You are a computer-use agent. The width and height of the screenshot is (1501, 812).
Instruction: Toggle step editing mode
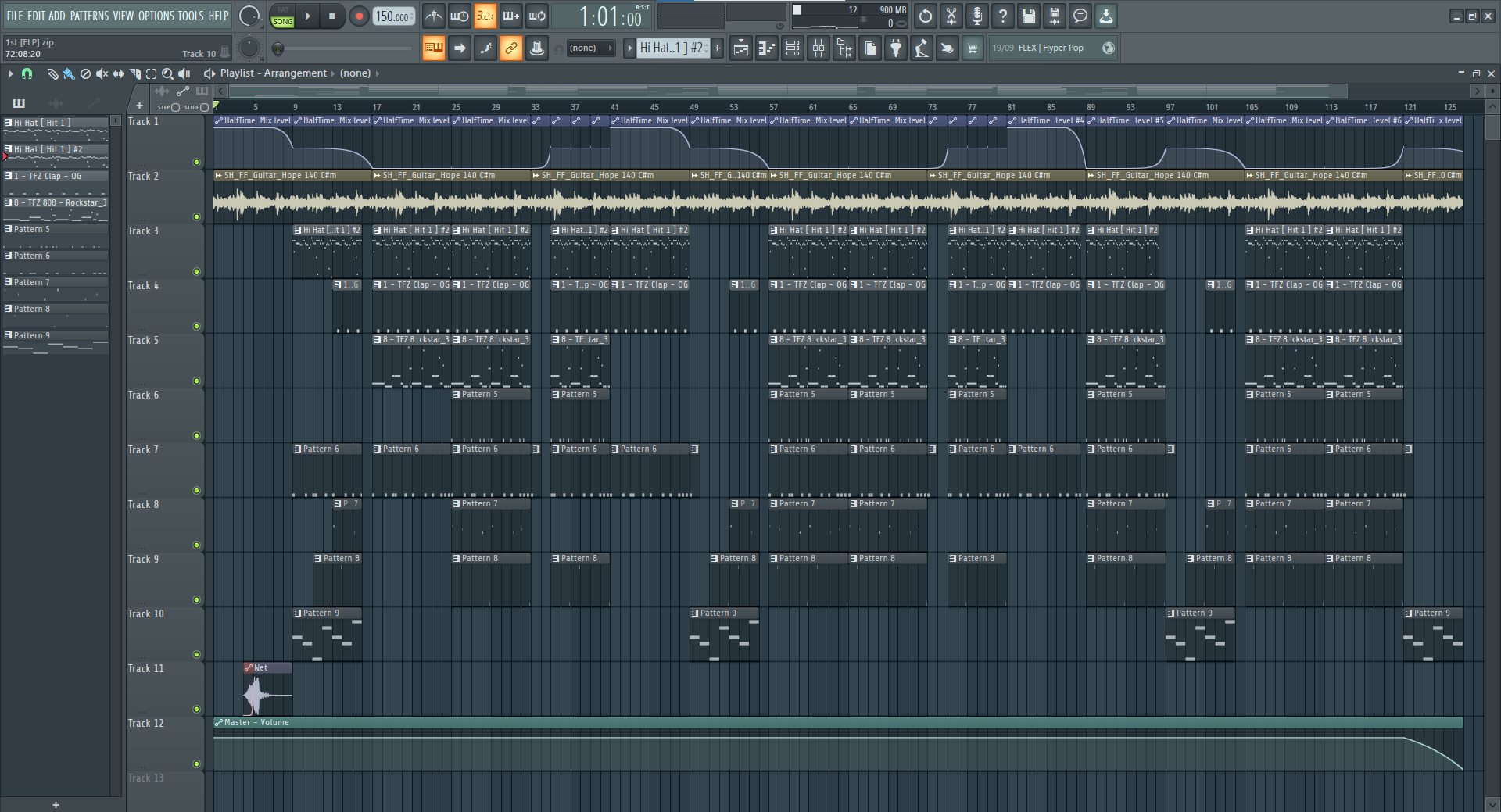pyautogui.click(x=485, y=48)
